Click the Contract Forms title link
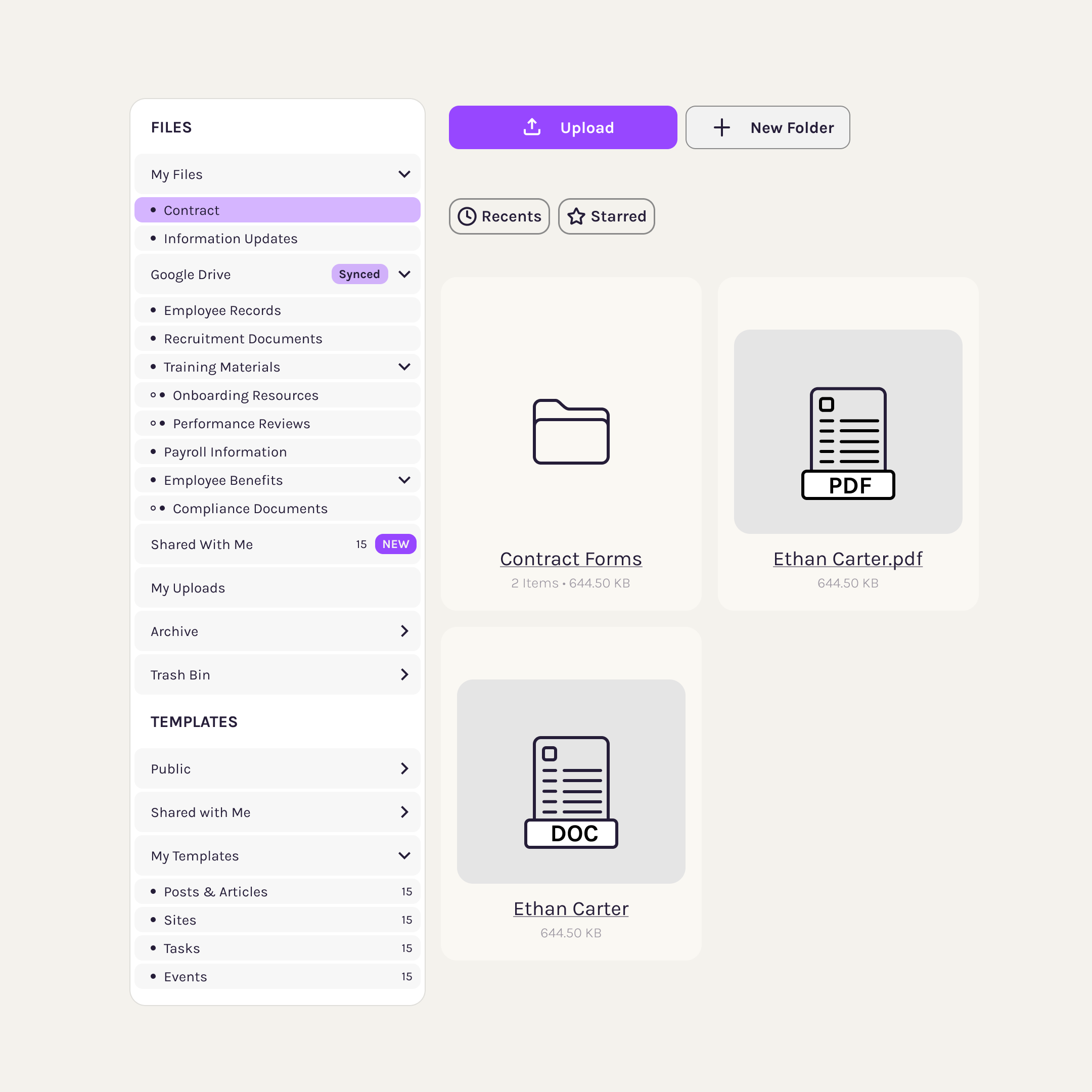 click(571, 559)
